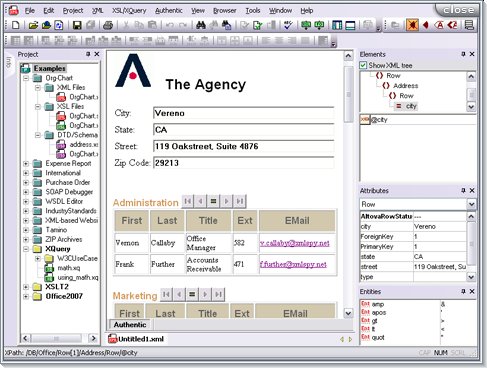This screenshot has width=487, height=368.
Task: Collapse the XQuery folder
Action: pyautogui.click(x=26, y=249)
